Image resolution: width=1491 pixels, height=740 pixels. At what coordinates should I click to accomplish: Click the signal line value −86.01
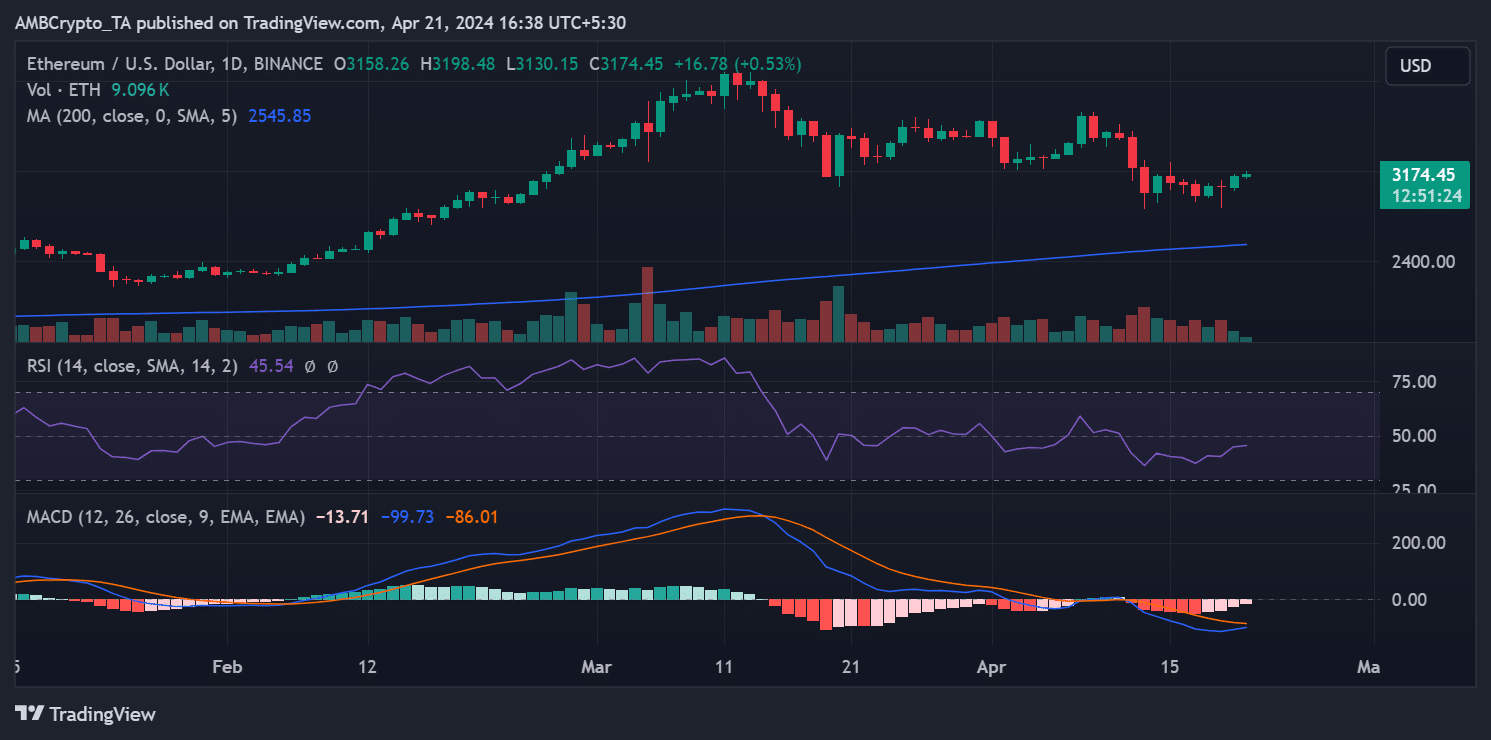tap(471, 517)
